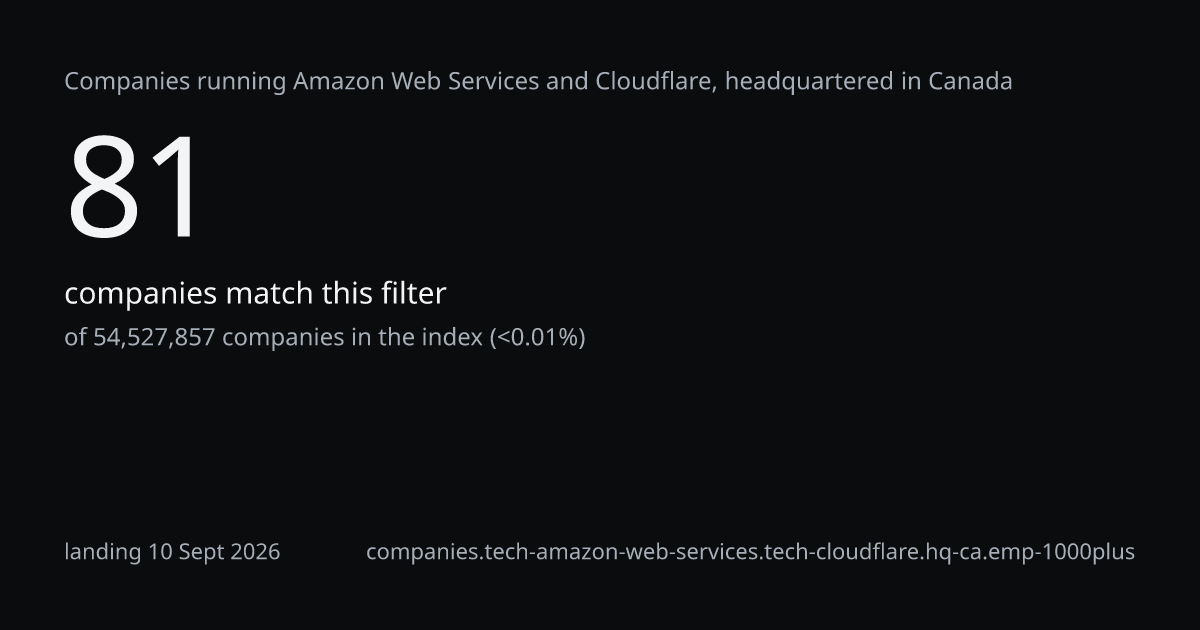Screen dimensions: 1200x630
Task: Select the words Amazon Web Services in headline
Action: (x=417, y=81)
